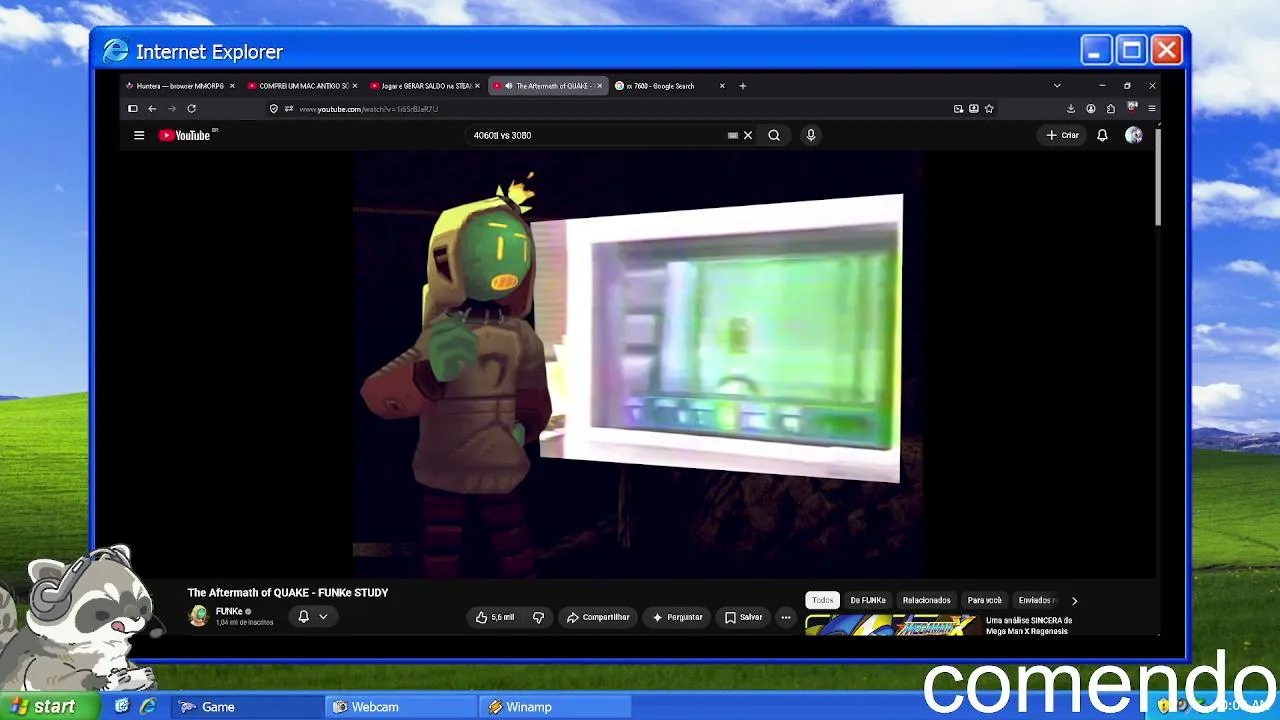Image resolution: width=1280 pixels, height=720 pixels.
Task: Open the account avatar menu
Action: (1133, 135)
